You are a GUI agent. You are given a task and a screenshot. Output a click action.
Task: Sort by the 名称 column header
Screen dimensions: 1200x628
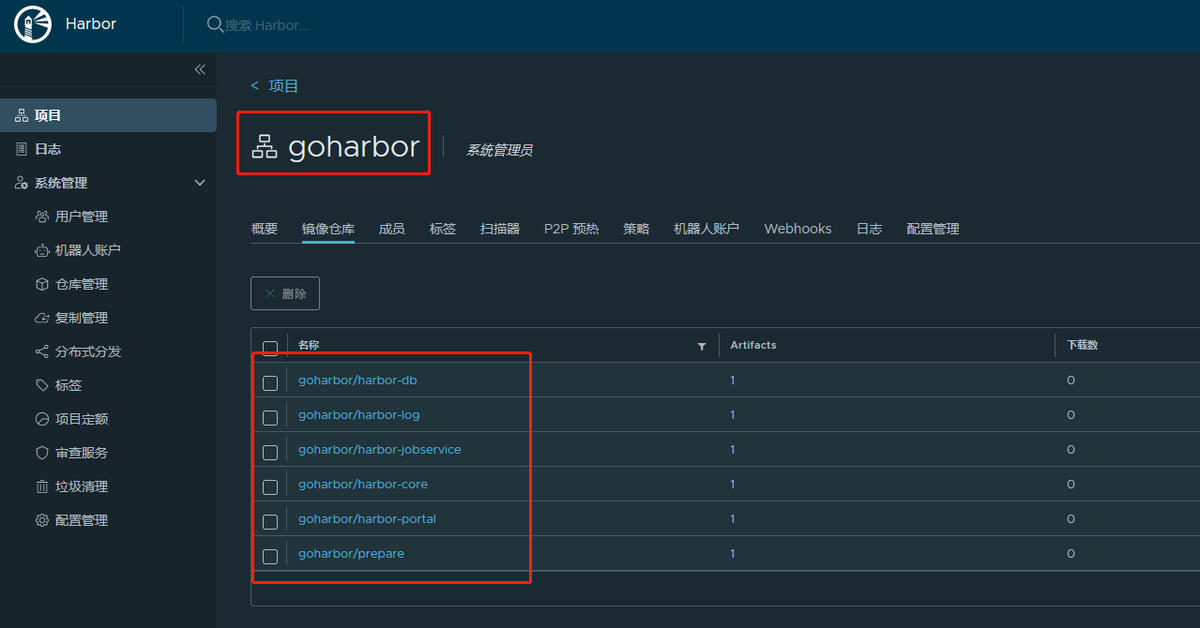309,345
